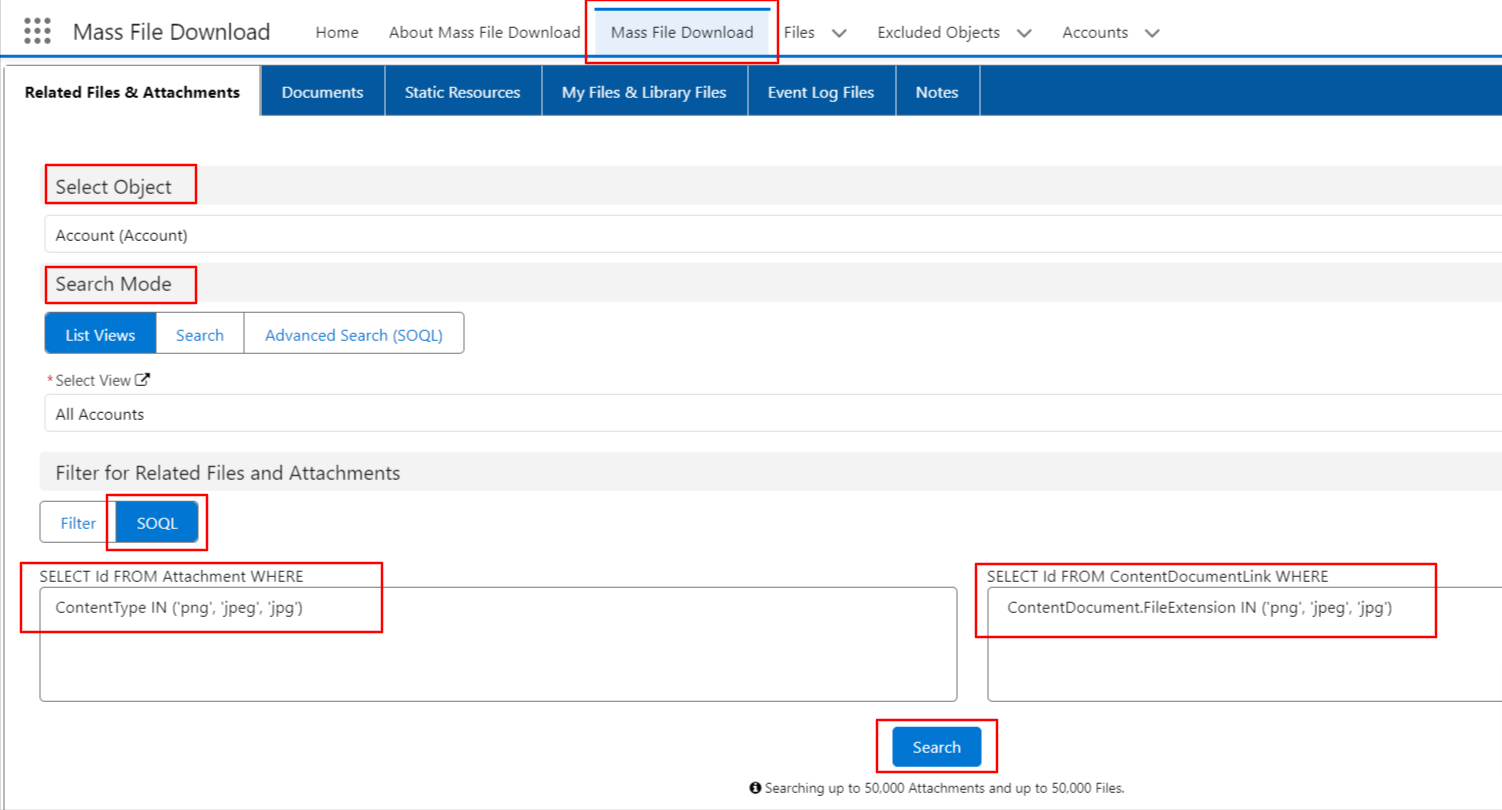The image size is (1502, 810).
Task: Select the SOQL filter option
Action: point(157,523)
